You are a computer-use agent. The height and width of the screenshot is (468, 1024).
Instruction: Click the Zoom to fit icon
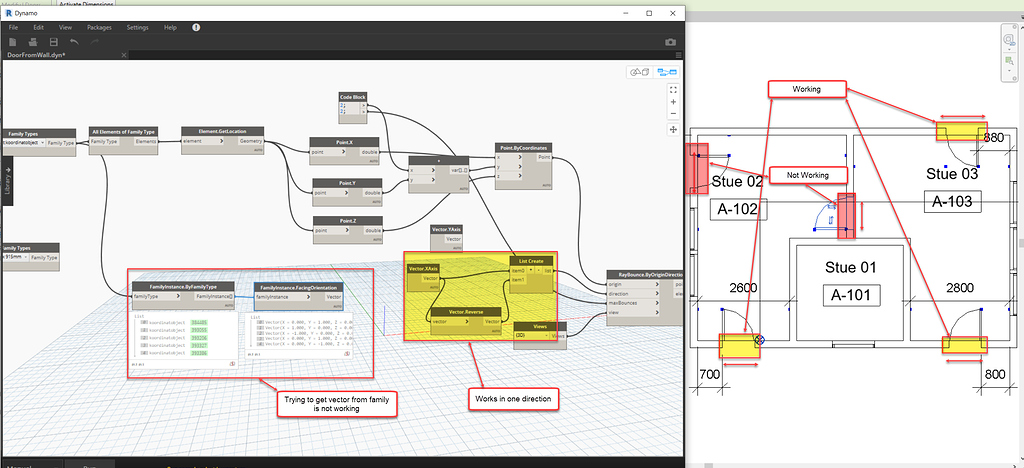click(x=671, y=90)
